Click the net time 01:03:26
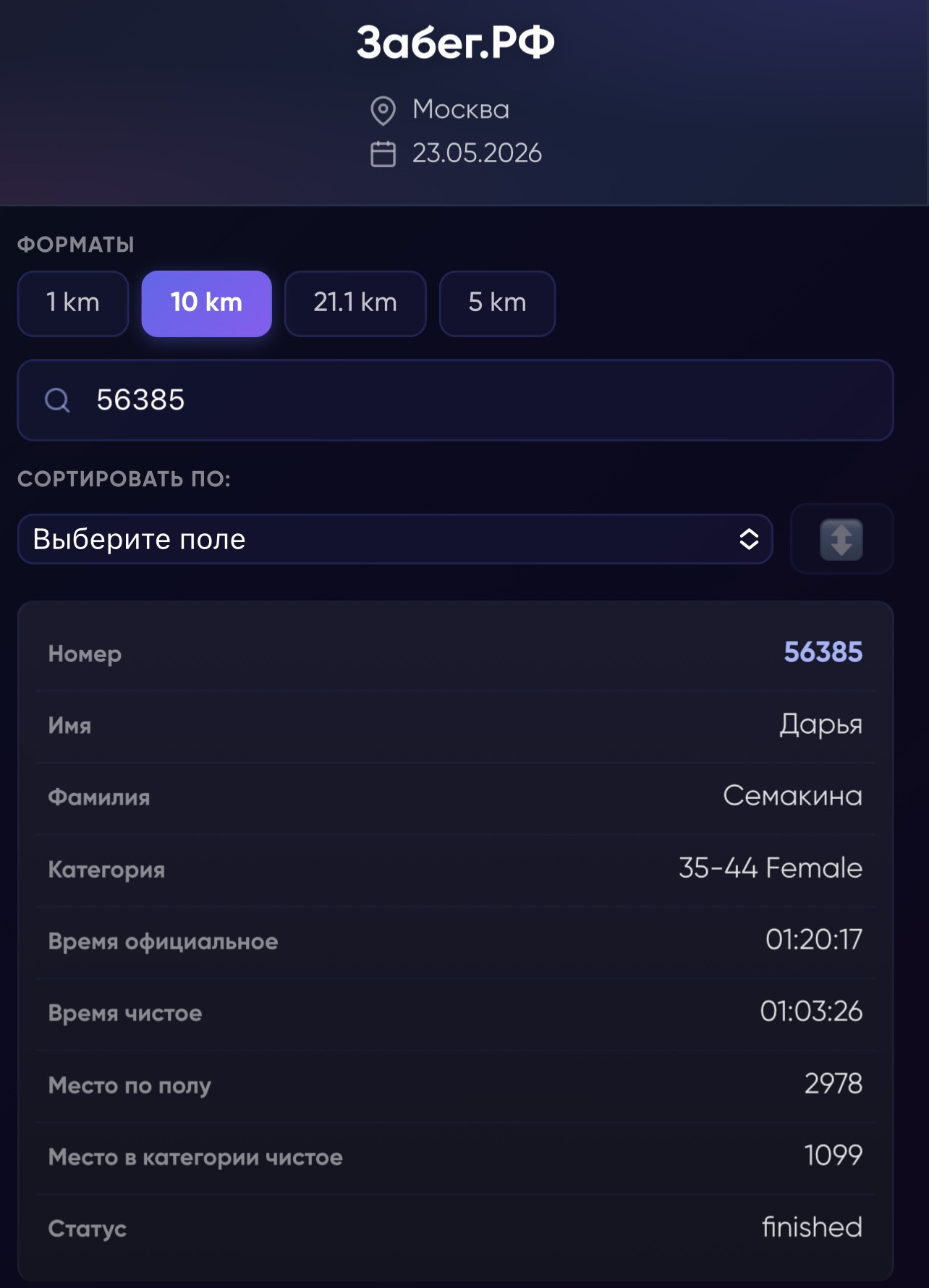Viewport: 929px width, 1288px height. pyautogui.click(x=811, y=1012)
